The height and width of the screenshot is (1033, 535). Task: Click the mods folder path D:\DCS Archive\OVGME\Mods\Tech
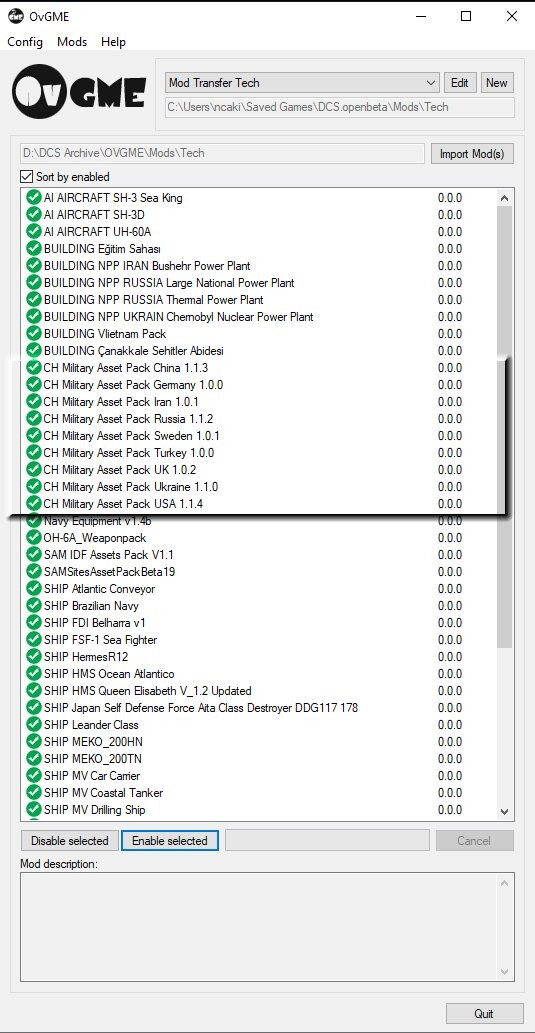pyautogui.click(x=222, y=154)
